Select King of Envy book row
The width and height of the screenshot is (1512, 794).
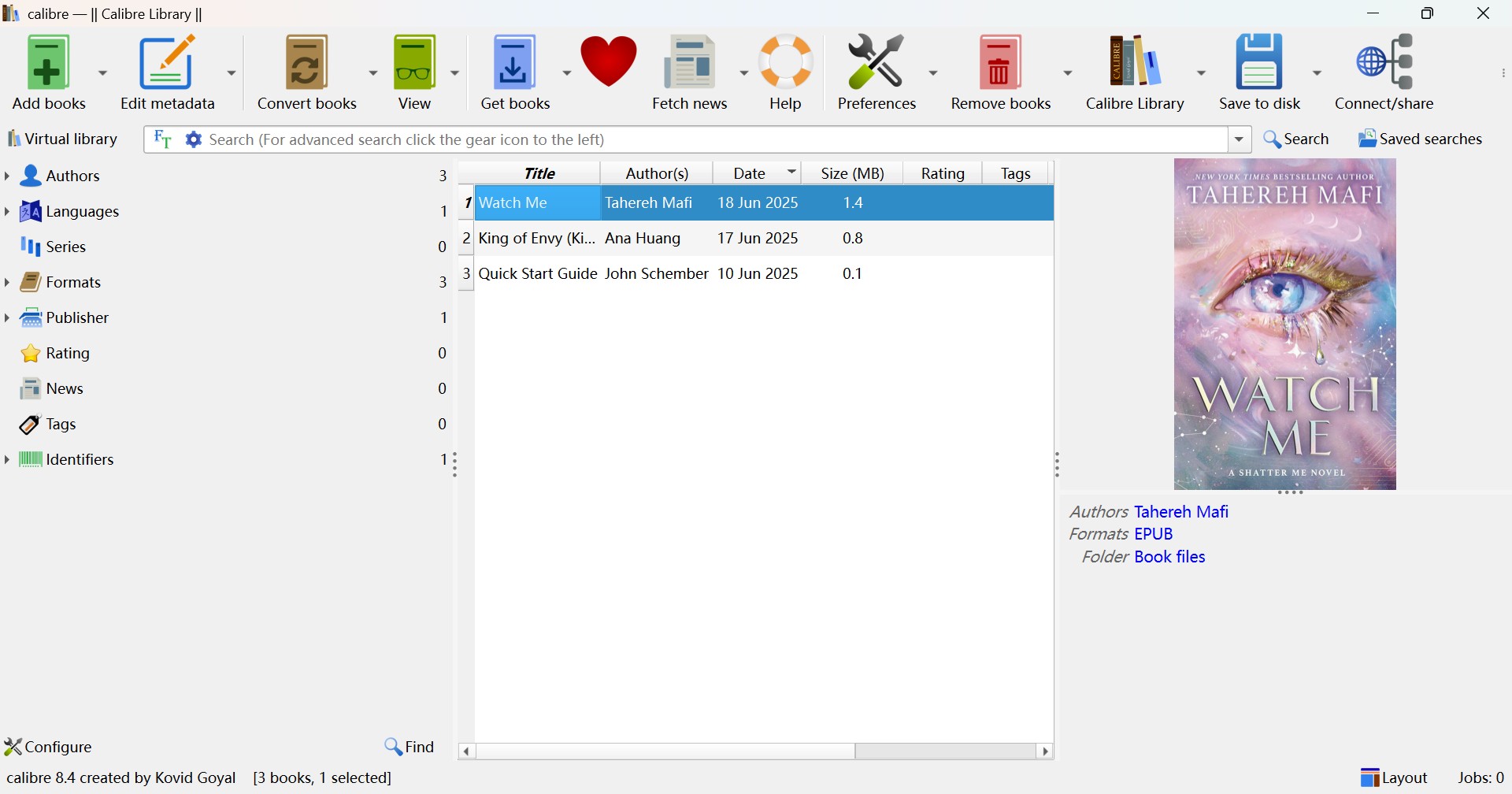pyautogui.click(x=764, y=238)
